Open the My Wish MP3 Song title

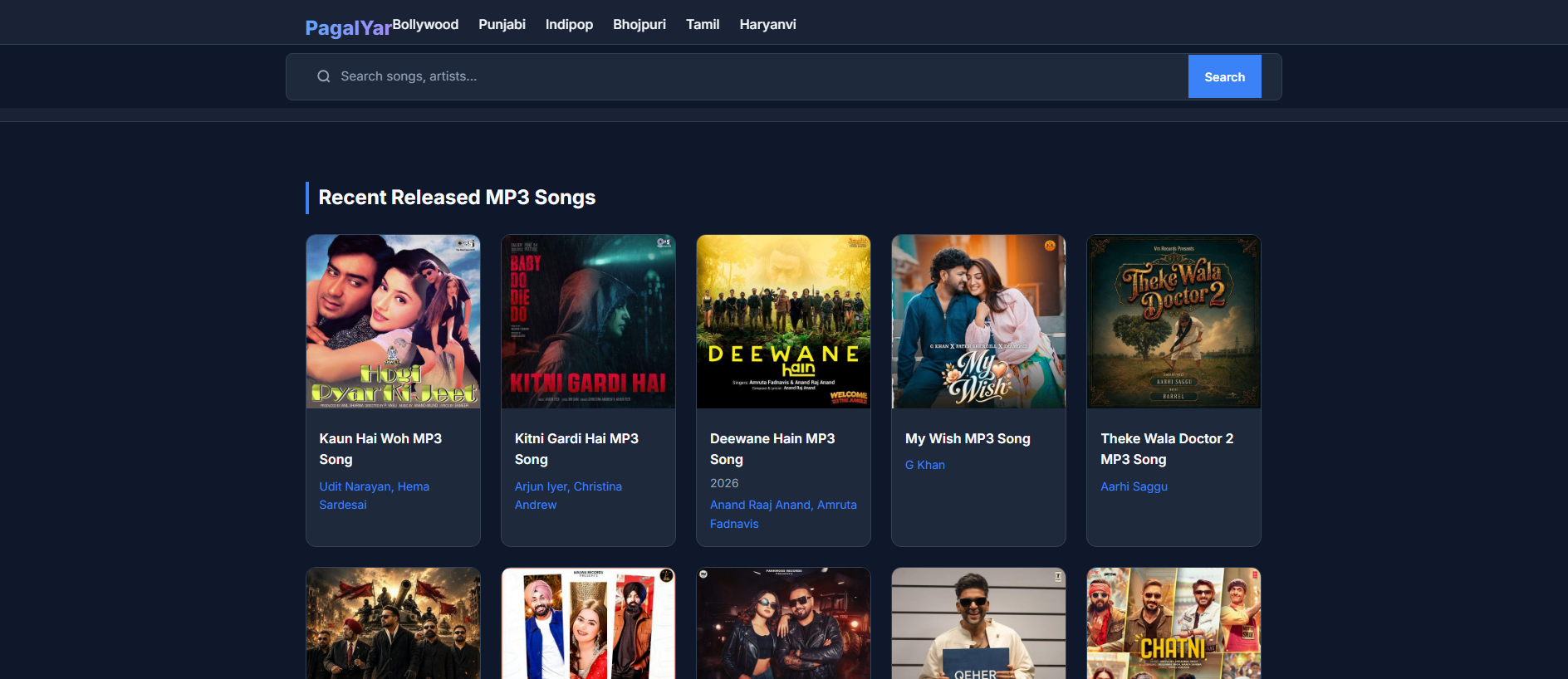[x=968, y=439]
